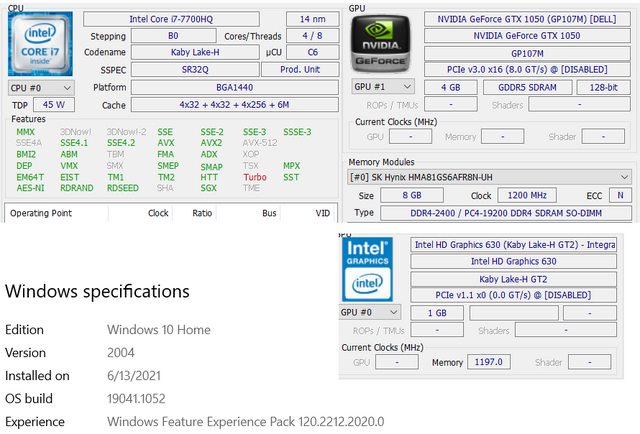The width and height of the screenshot is (640, 434).
Task: Click the Intel Core i7-7700HQ name field
Action: tap(171, 19)
